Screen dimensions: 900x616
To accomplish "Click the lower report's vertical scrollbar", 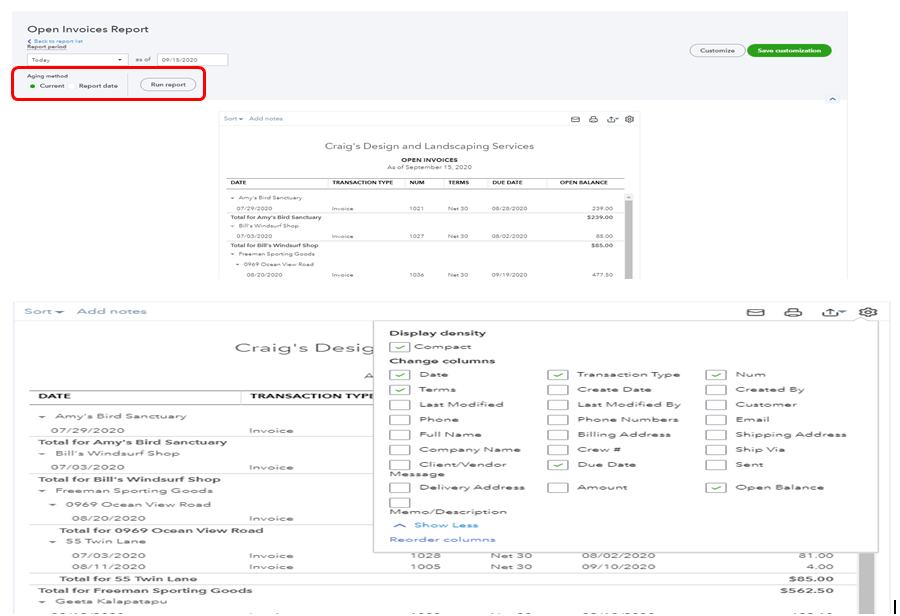I will [x=866, y=584].
